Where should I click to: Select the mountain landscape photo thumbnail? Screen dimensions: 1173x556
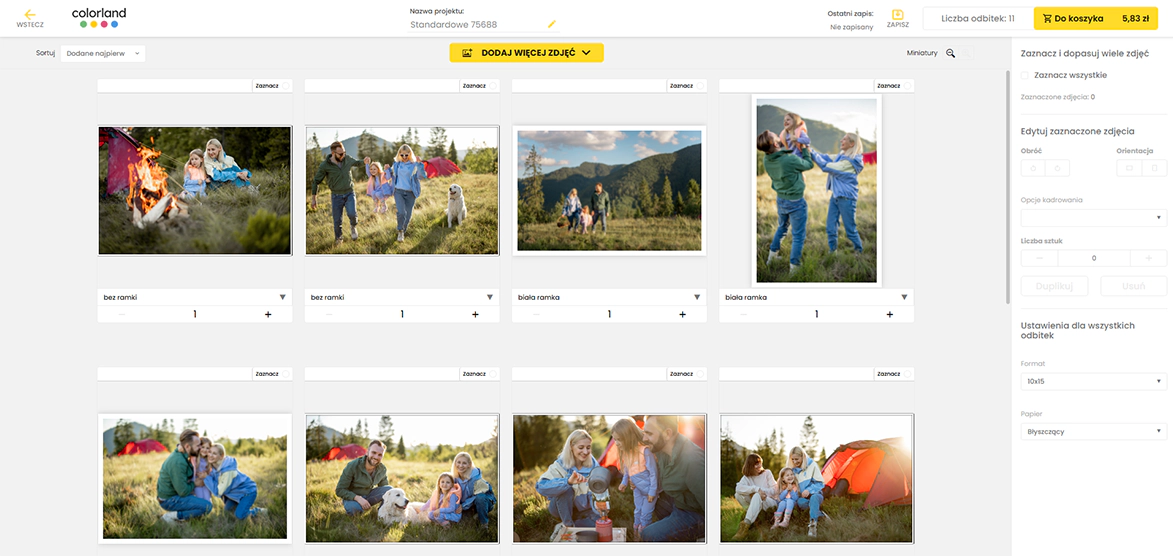(x=609, y=191)
